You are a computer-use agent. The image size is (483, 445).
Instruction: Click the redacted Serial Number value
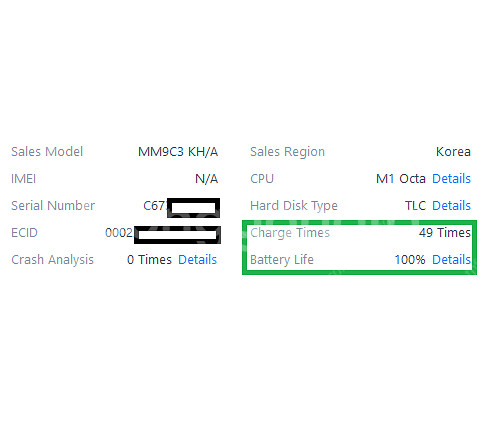click(181, 206)
